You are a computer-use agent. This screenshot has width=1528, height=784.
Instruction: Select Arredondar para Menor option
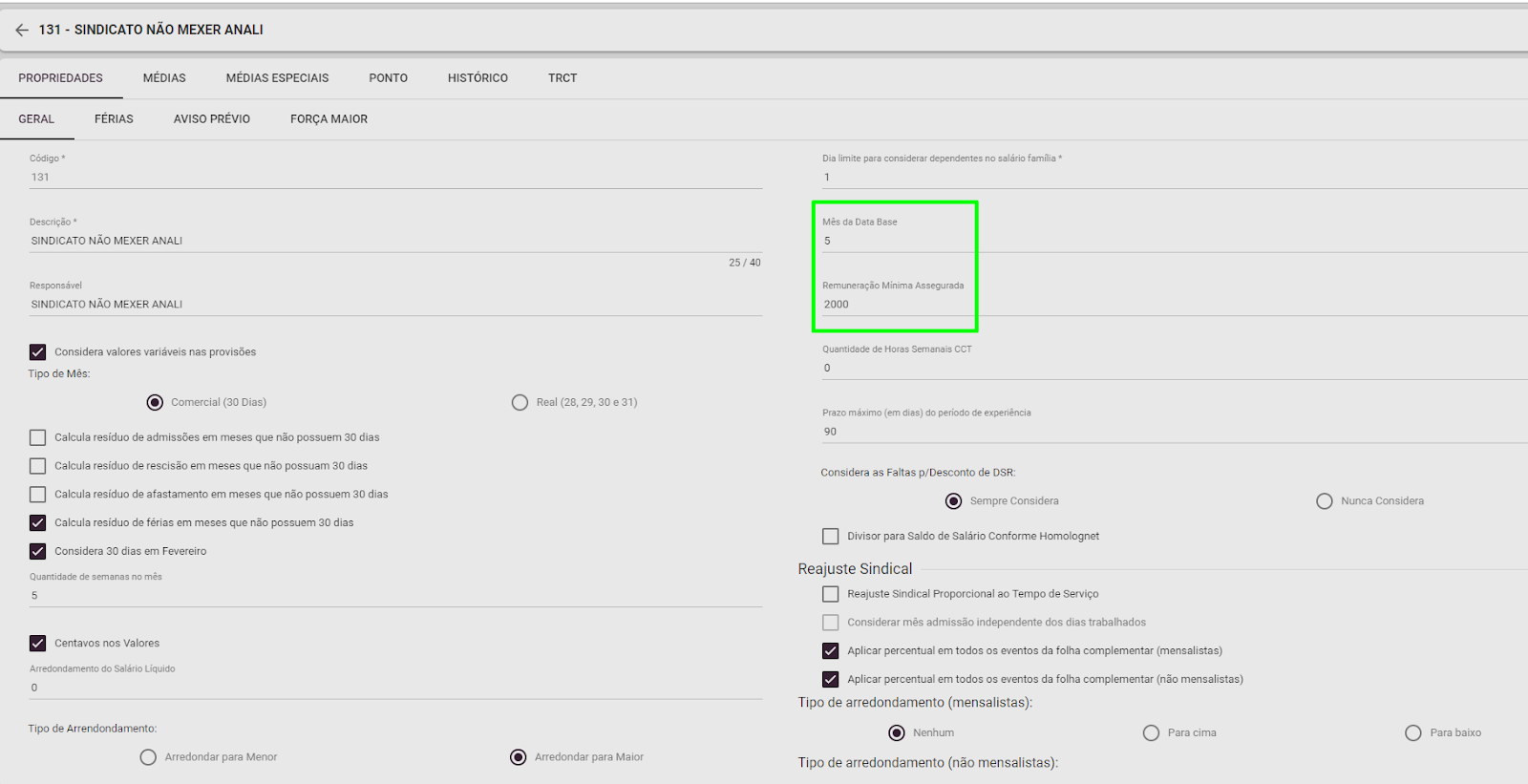point(148,757)
